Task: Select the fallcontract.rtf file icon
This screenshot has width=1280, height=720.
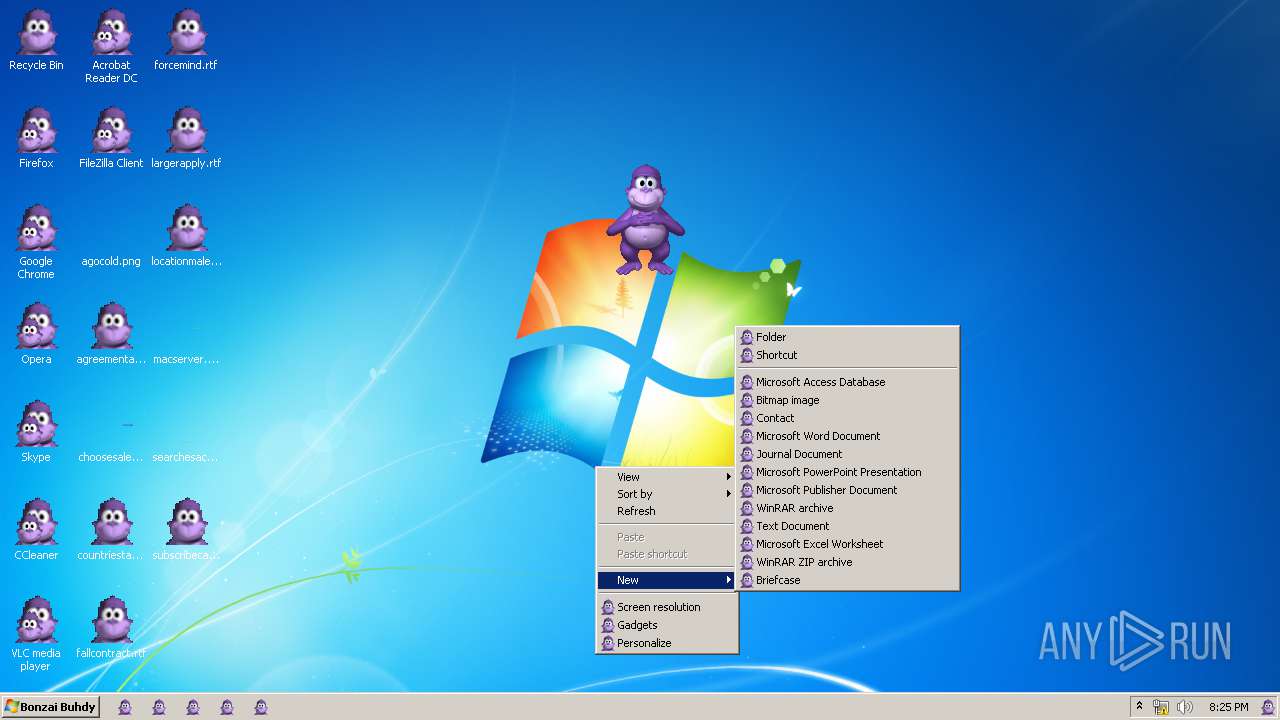Action: coord(111,628)
